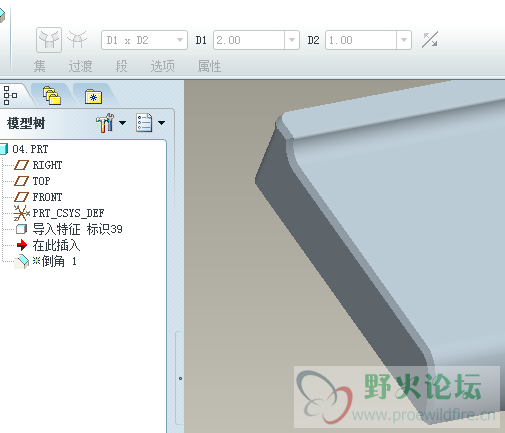
Task: Activate chamfer set mode icon
Action: click(x=49, y=40)
